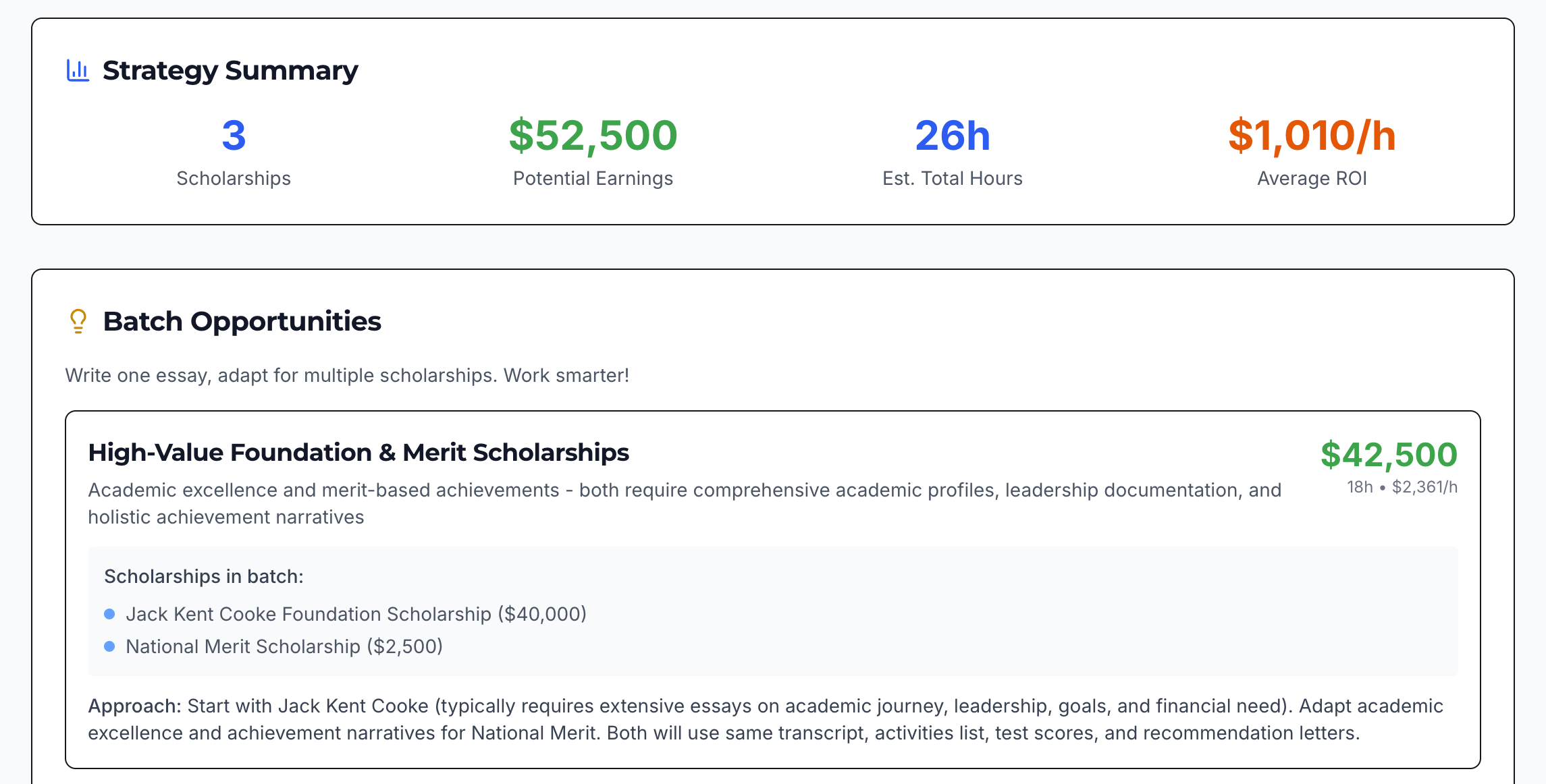This screenshot has width=1546, height=784.
Task: Click the lightbulb icon beside Batch Opportunities
Action: [78, 321]
